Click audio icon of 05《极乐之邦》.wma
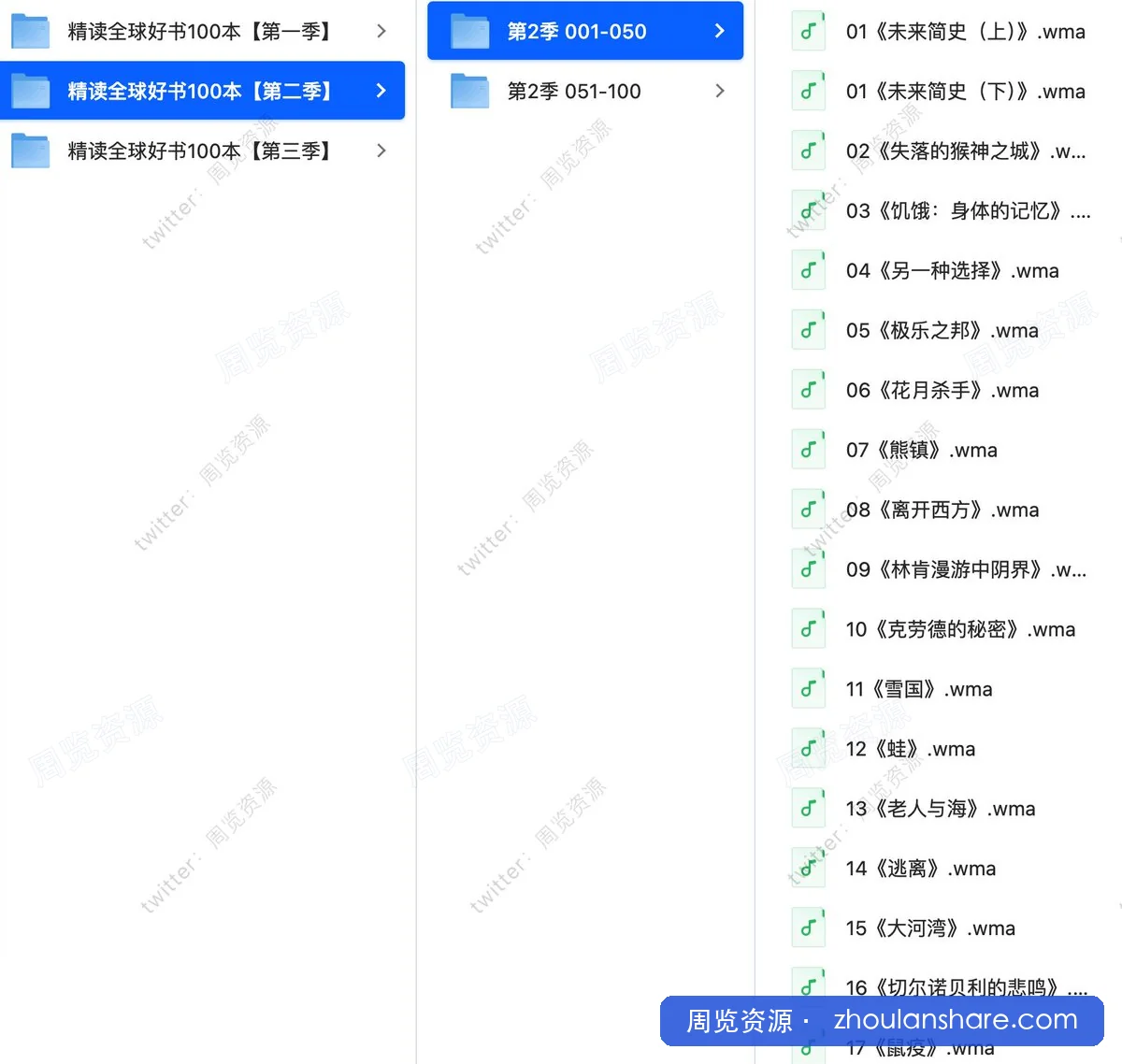1122x1064 pixels. [x=808, y=330]
